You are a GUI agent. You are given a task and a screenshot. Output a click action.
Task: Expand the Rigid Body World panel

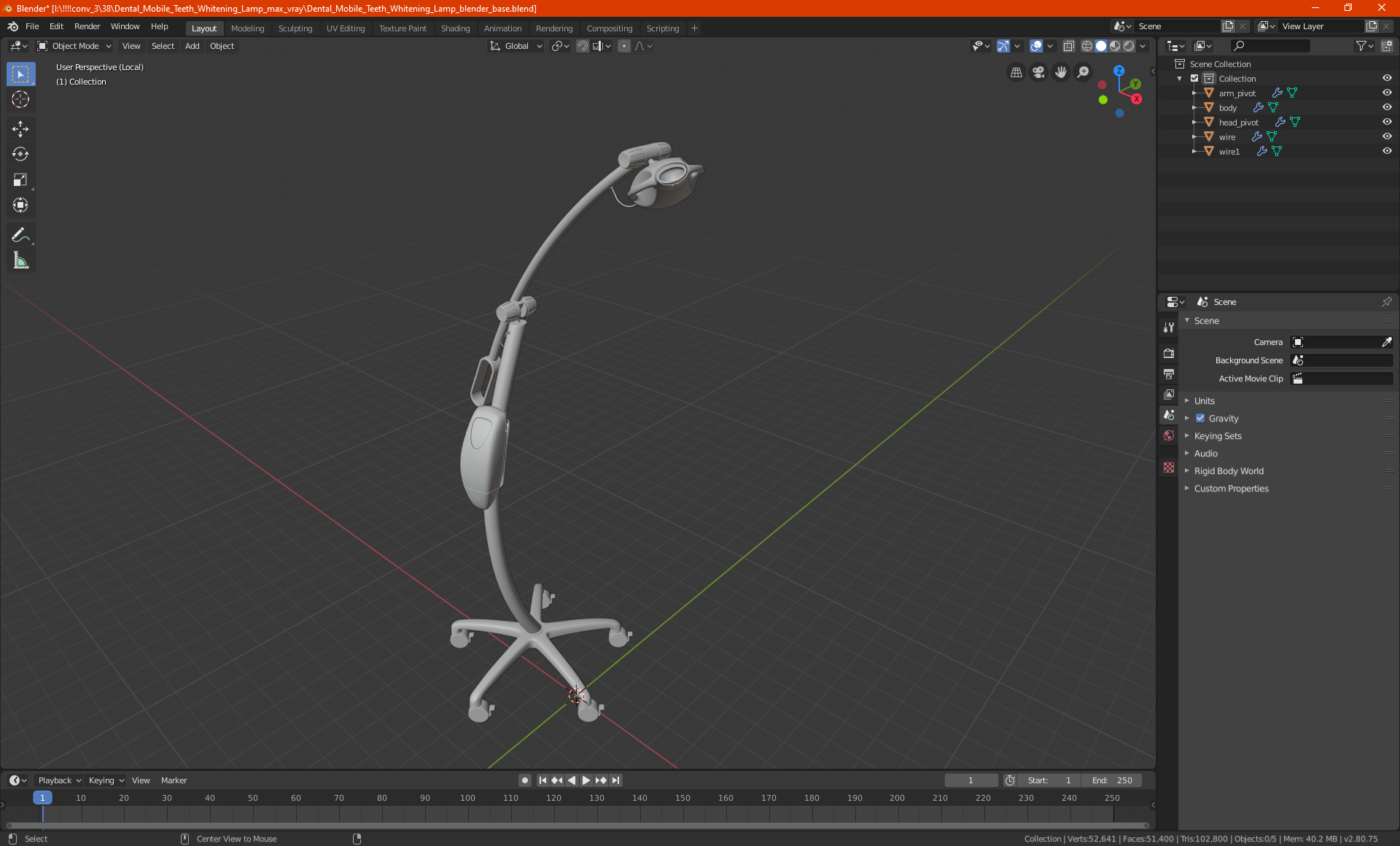click(1229, 471)
